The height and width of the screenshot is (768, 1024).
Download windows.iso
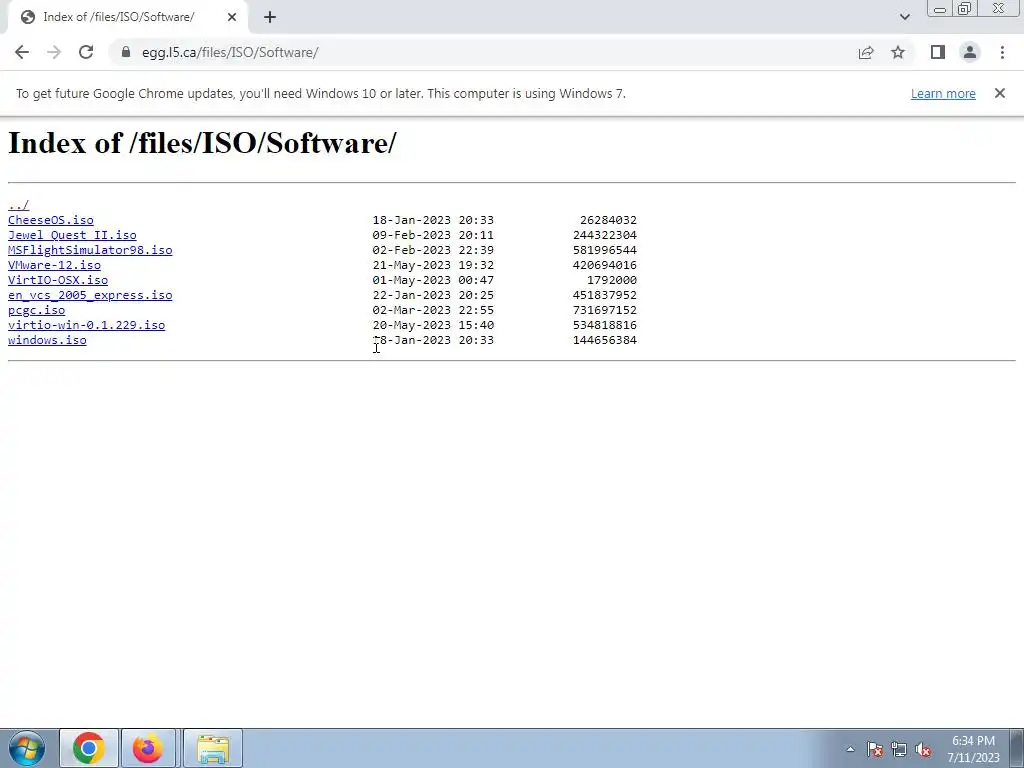click(47, 340)
